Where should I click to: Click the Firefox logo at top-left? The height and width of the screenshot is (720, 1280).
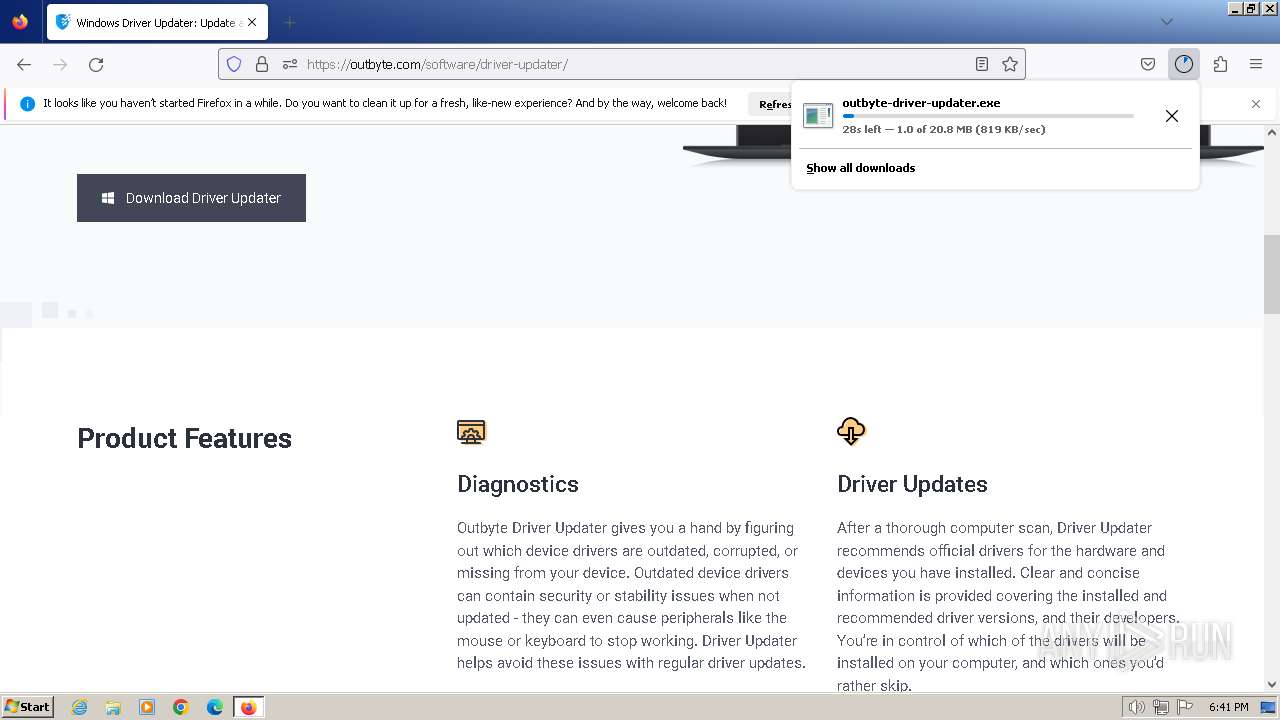point(20,21)
